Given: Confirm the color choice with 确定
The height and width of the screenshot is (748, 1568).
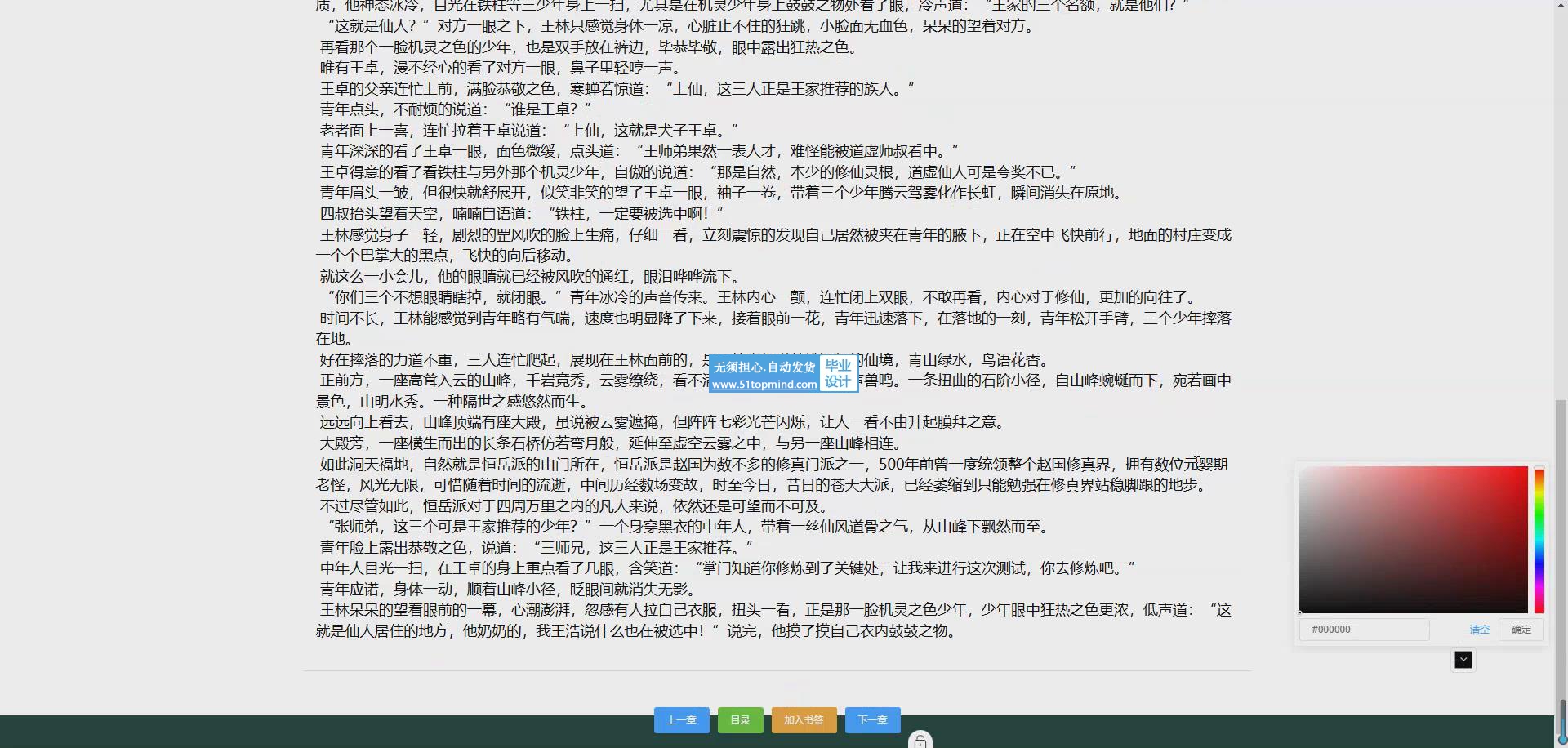Looking at the screenshot, I should click(x=1521, y=630).
